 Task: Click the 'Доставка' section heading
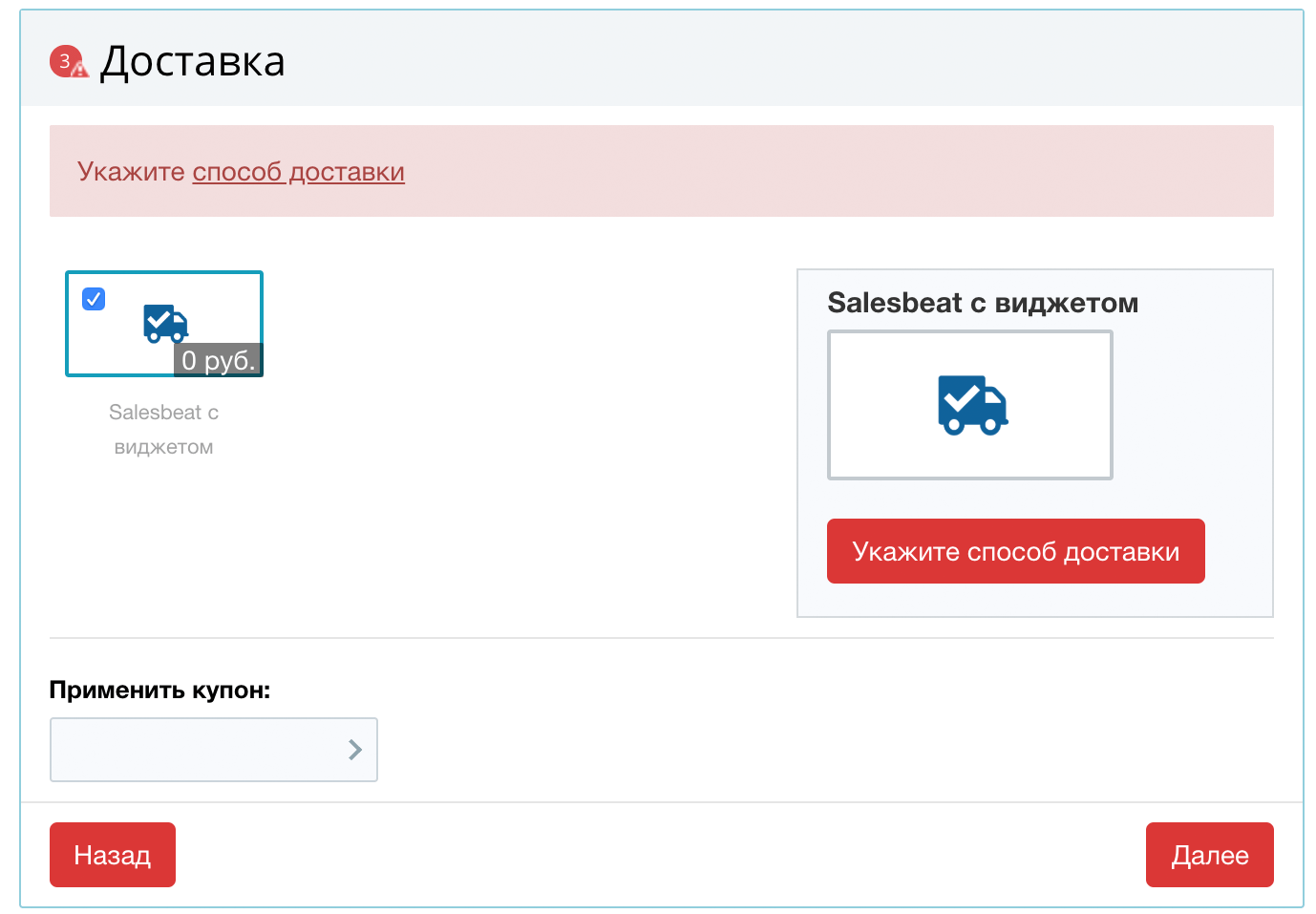[193, 62]
